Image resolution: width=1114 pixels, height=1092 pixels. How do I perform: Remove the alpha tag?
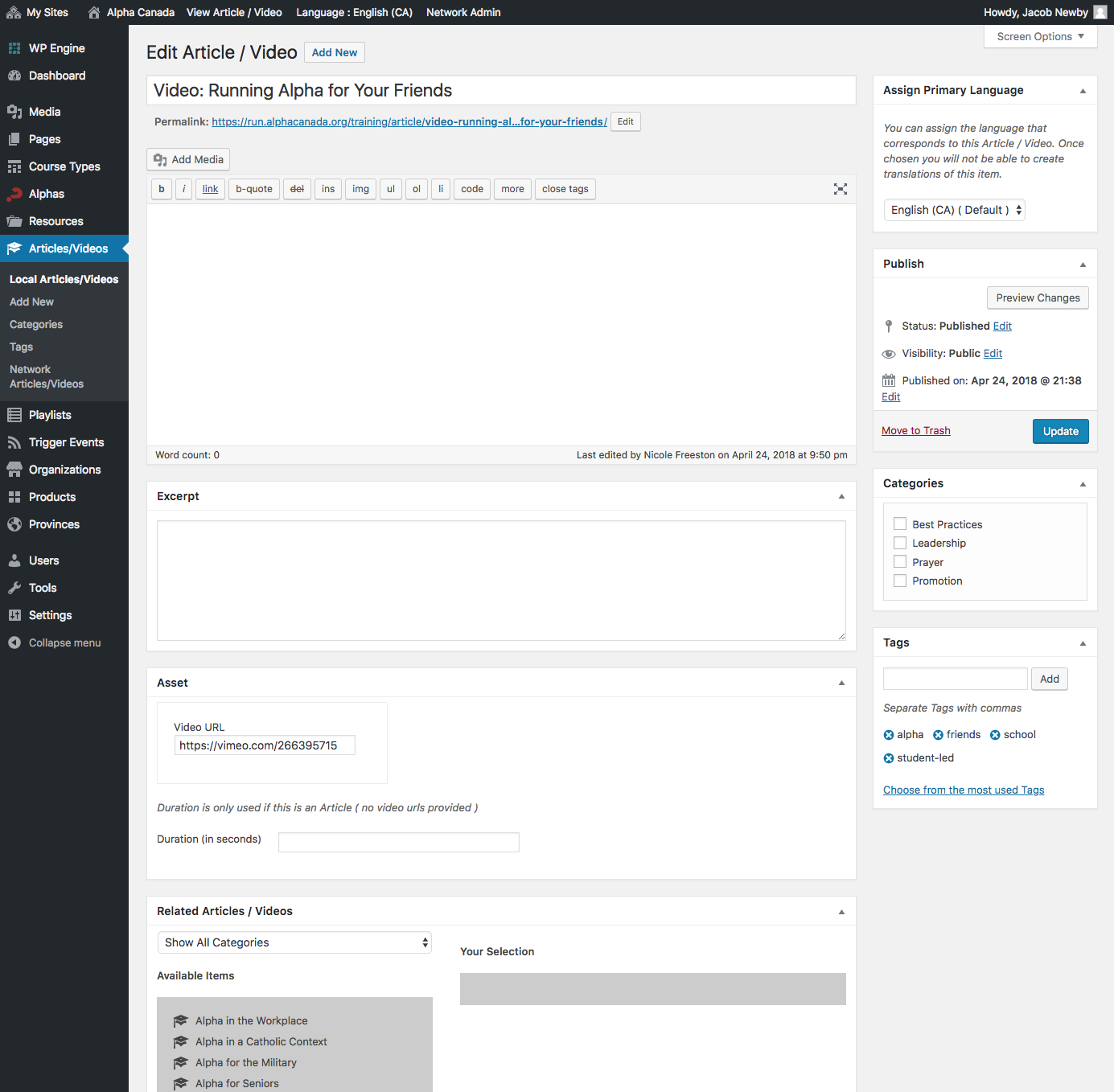(889, 735)
